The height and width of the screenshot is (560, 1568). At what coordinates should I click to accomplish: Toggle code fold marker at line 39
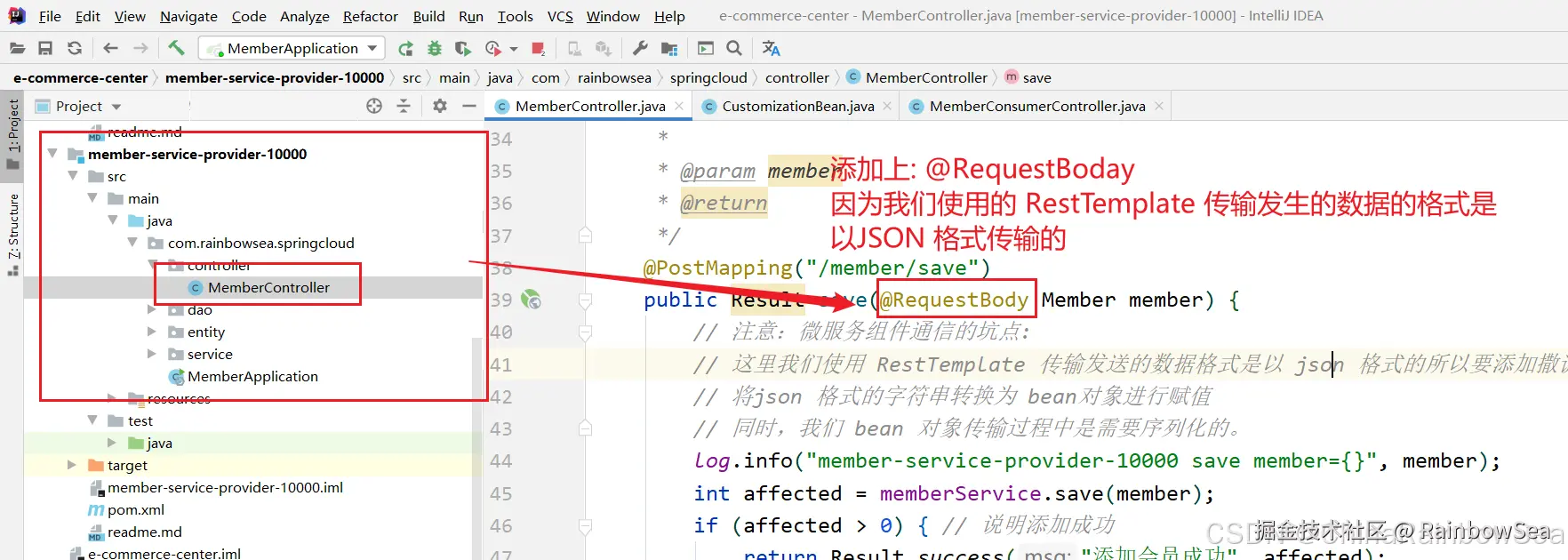585,300
